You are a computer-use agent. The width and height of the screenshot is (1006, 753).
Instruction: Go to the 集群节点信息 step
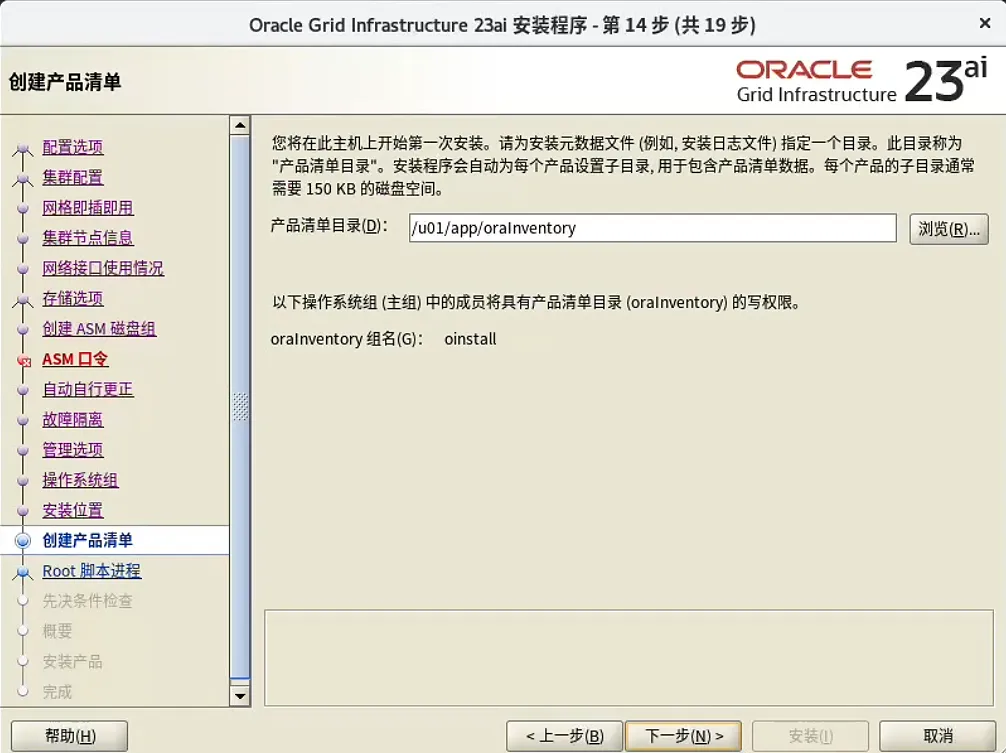[88, 238]
